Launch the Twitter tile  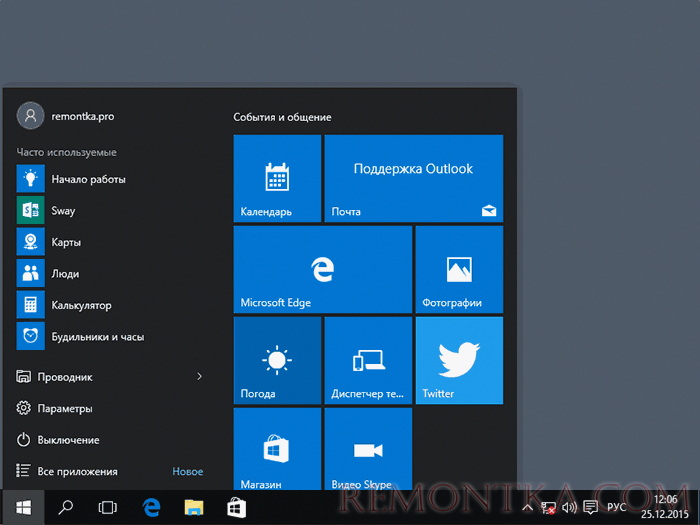tap(458, 360)
